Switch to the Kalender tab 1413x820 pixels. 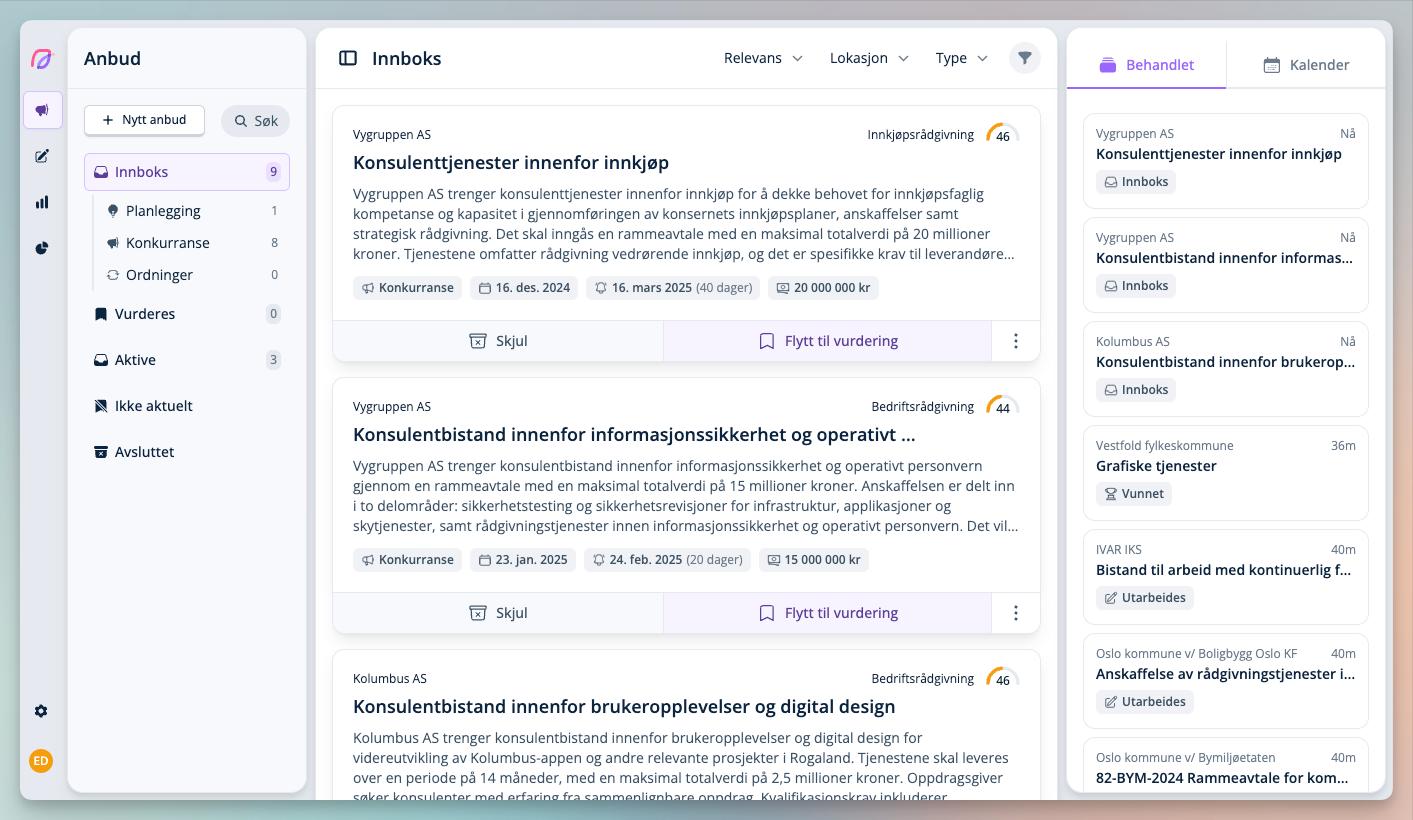(x=1306, y=65)
